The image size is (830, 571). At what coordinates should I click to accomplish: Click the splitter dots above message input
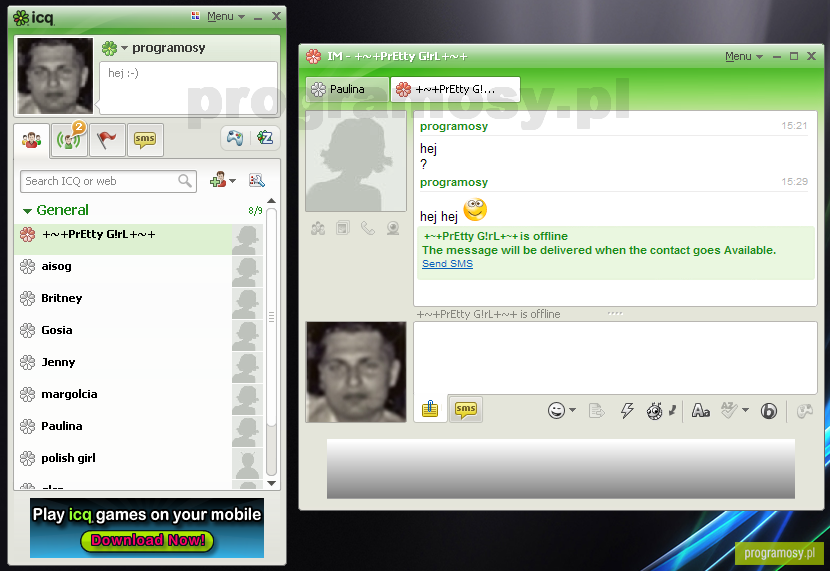[615, 313]
